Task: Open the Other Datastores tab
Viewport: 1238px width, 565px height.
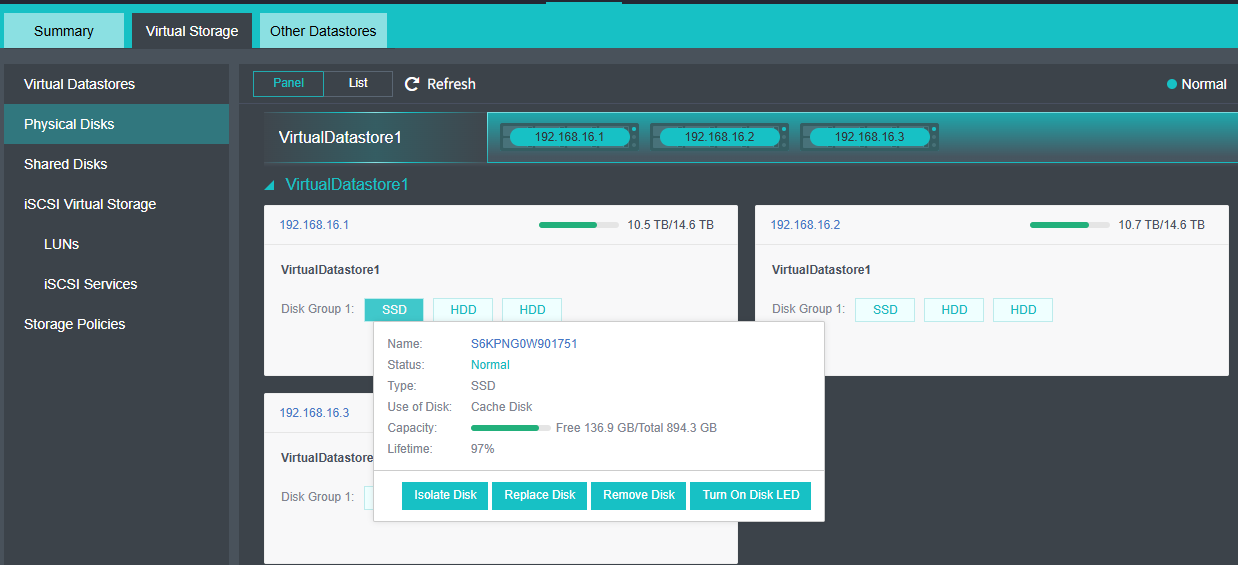Action: [323, 31]
